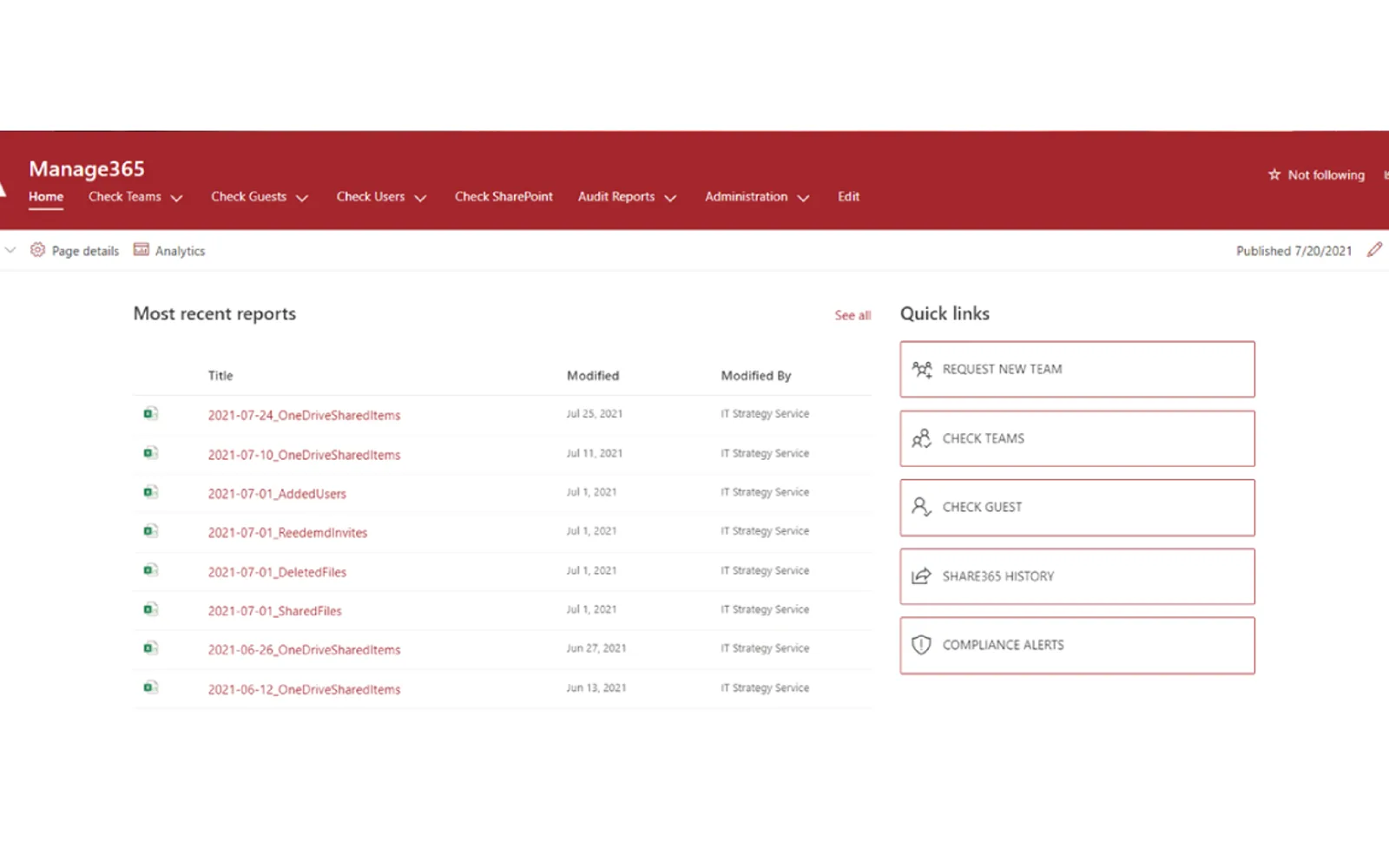This screenshot has height=868, width=1389.
Task: Click the shield icon in Compliance Alerts
Action: [922, 645]
